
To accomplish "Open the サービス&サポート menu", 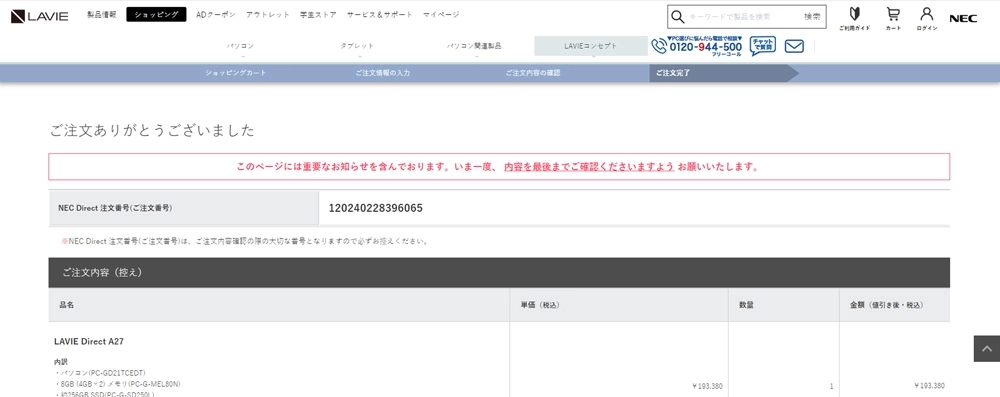I will [379, 14].
